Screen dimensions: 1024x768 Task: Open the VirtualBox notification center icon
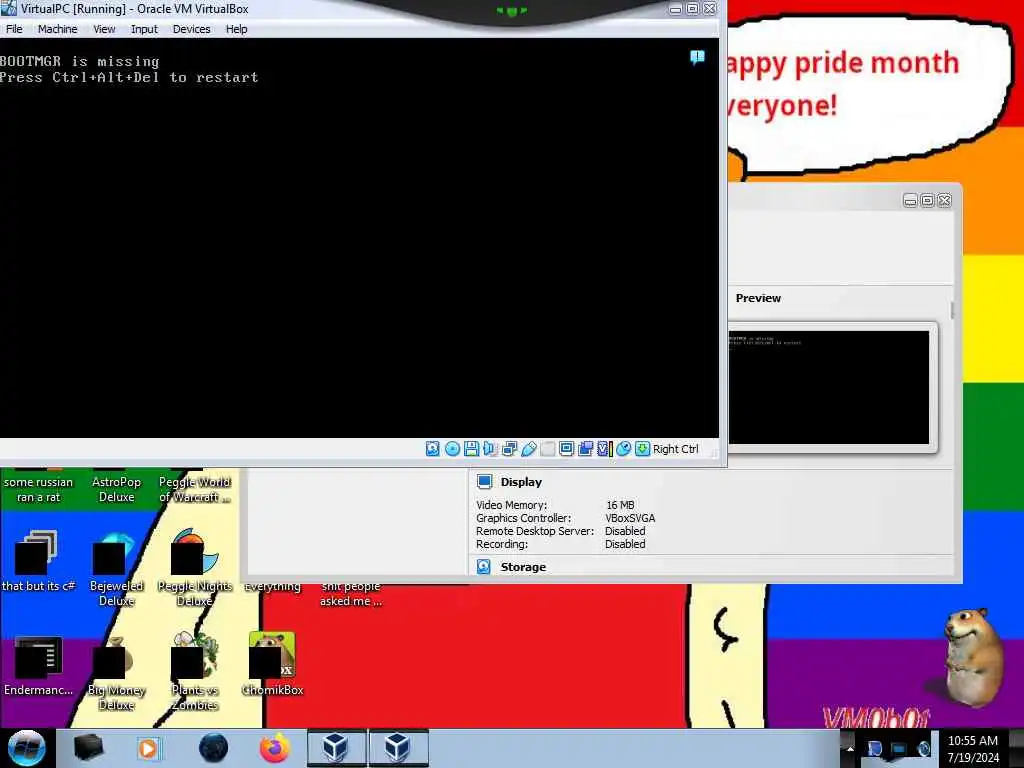tap(697, 57)
